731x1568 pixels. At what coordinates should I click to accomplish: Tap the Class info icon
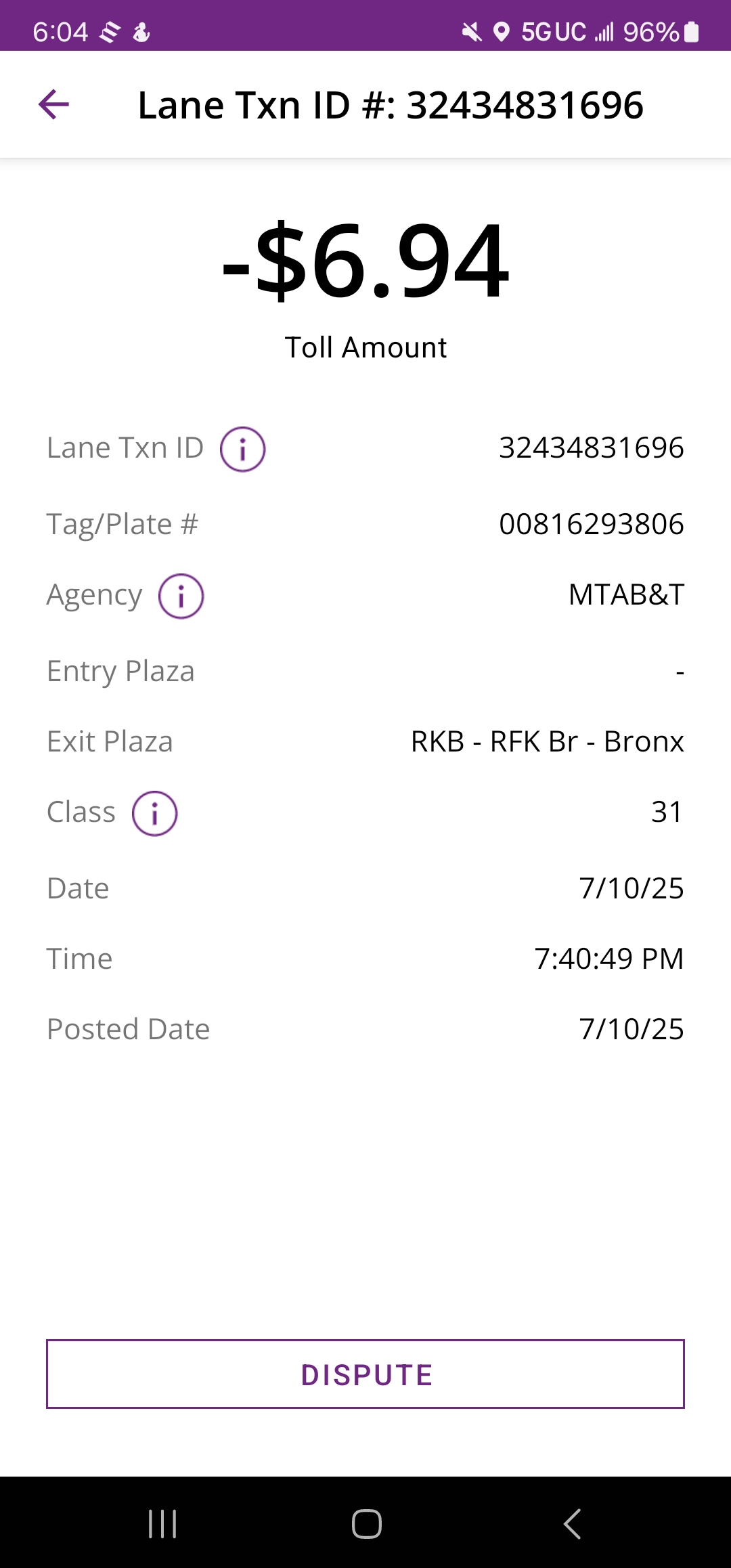pyautogui.click(x=154, y=813)
